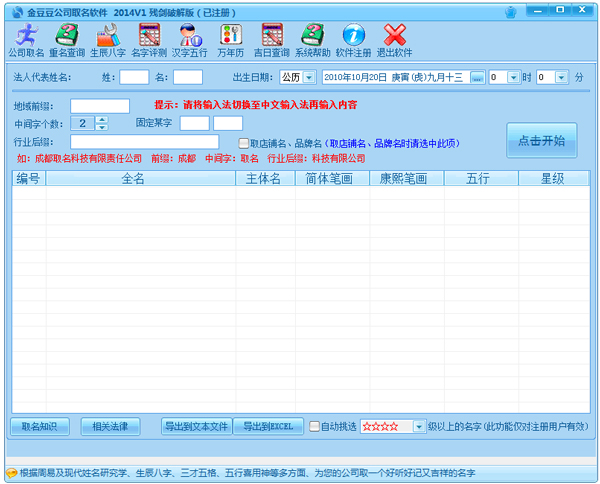Launch the 名字评测 name evaluation tool
Screen dimensions: 600x484
click(x=150, y=39)
